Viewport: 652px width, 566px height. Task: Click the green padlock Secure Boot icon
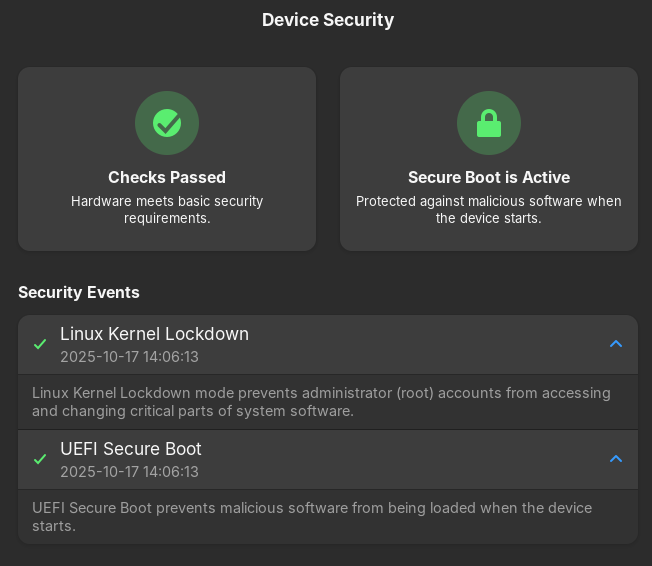click(x=489, y=123)
